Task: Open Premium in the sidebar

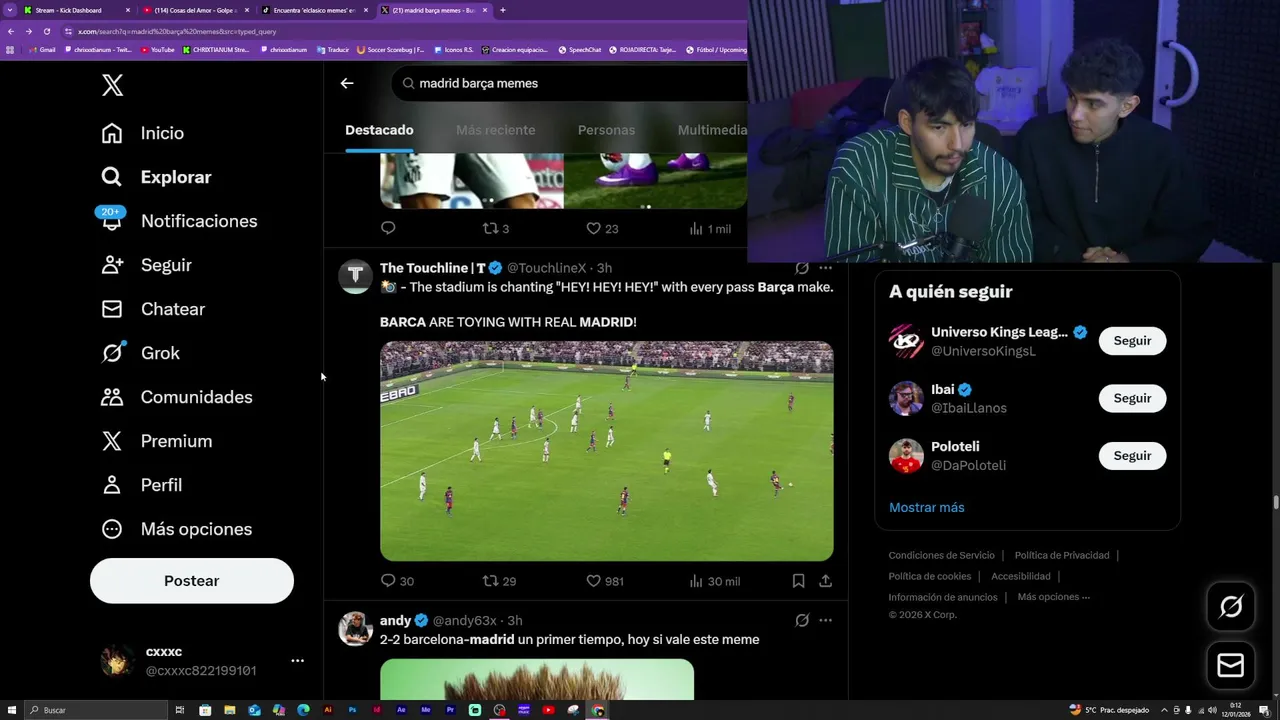Action: pos(156,441)
